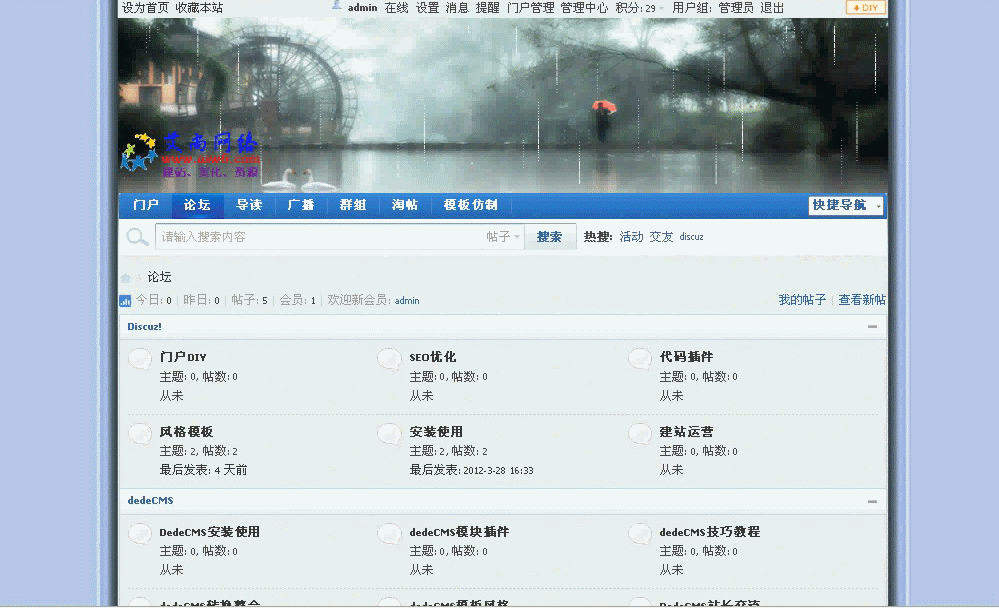Click the bubble icon beside 安装使用 in the Discuz! section
Image resolution: width=999 pixels, height=608 pixels.
(389, 434)
